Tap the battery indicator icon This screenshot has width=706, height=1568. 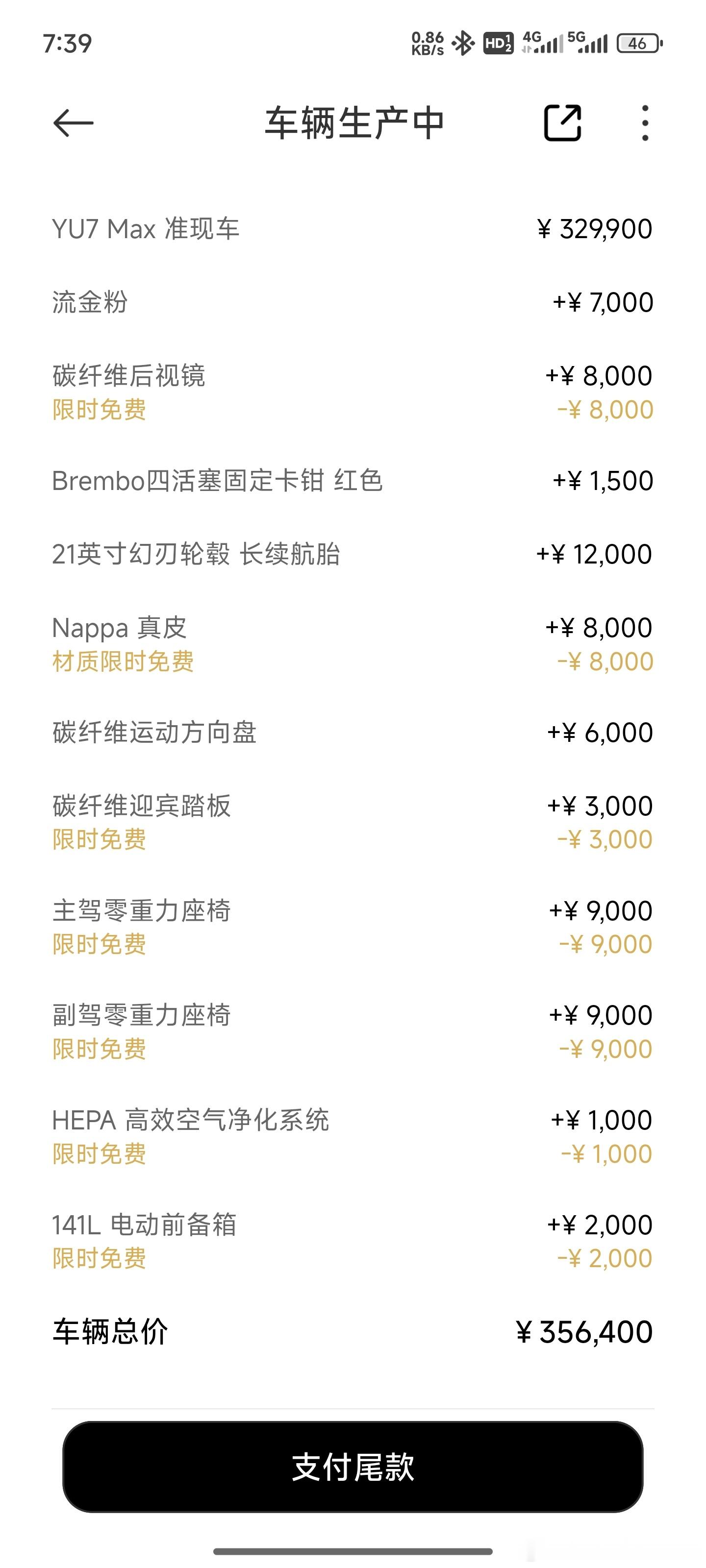640,43
